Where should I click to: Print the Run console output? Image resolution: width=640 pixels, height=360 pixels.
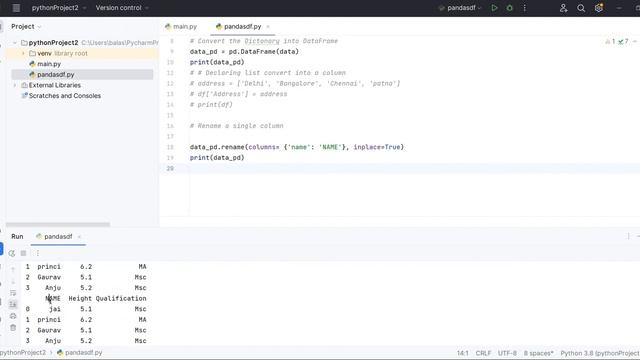[x=13, y=316]
